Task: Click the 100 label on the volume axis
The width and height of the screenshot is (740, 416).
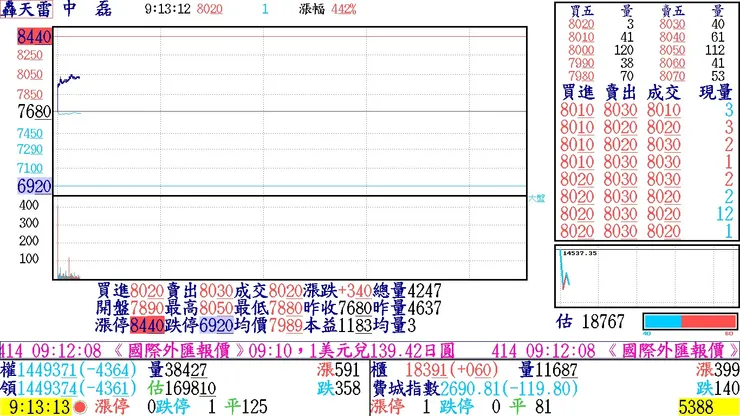Action: pyautogui.click(x=29, y=259)
